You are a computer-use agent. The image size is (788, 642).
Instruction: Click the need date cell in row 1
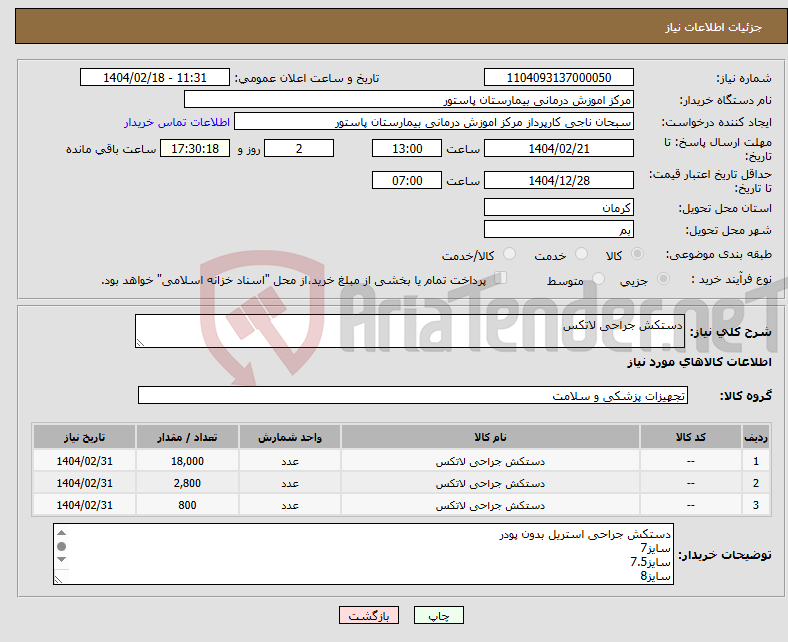[x=84, y=461]
